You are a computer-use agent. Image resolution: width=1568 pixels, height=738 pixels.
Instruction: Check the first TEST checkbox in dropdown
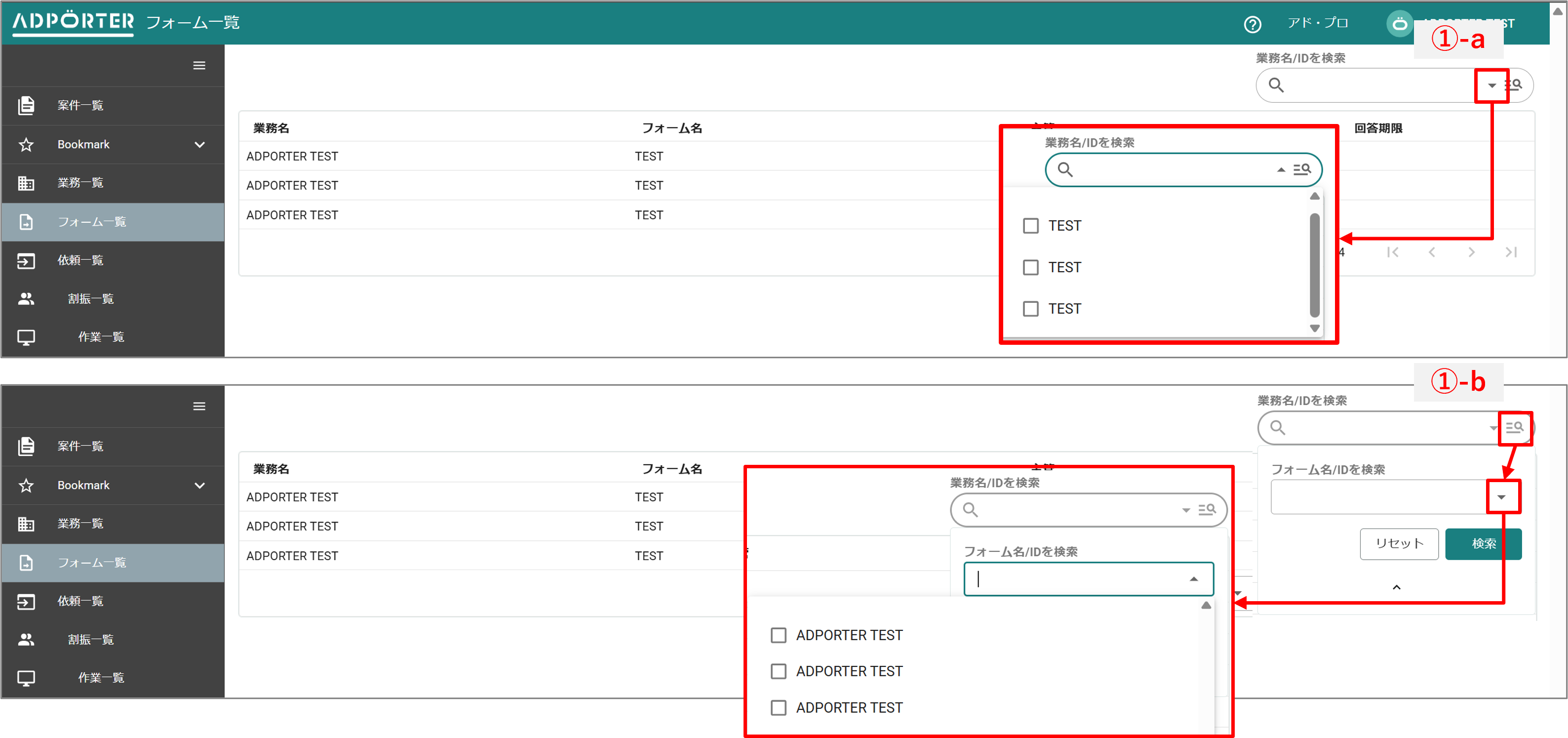(x=1030, y=226)
